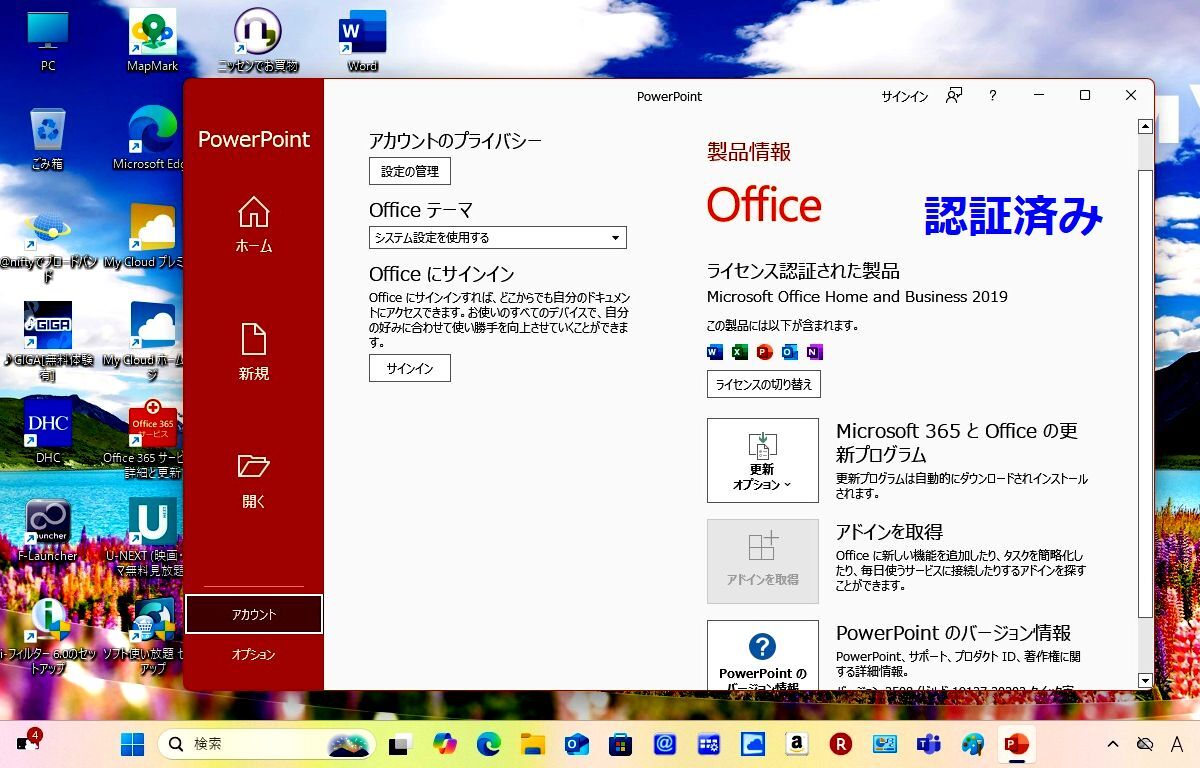Click the Word icon in included products list
This screenshot has width=1200, height=768.
714,352
